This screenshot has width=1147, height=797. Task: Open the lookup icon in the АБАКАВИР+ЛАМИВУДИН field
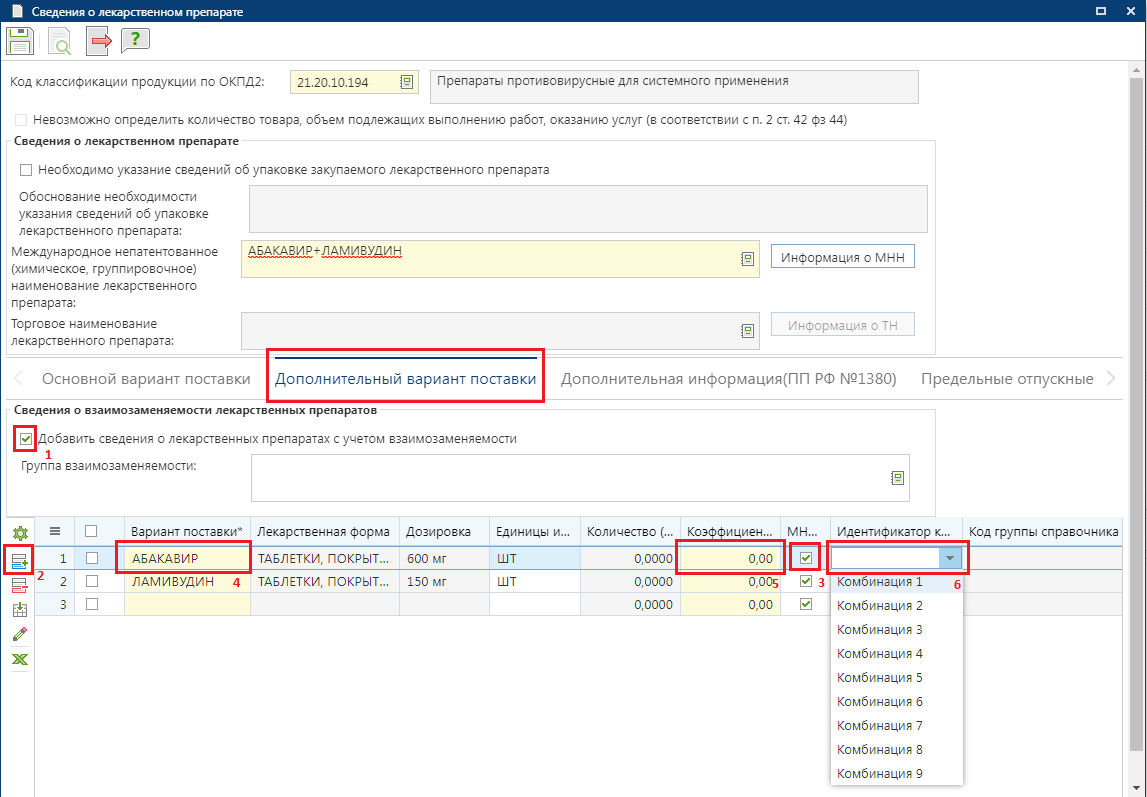click(x=747, y=259)
